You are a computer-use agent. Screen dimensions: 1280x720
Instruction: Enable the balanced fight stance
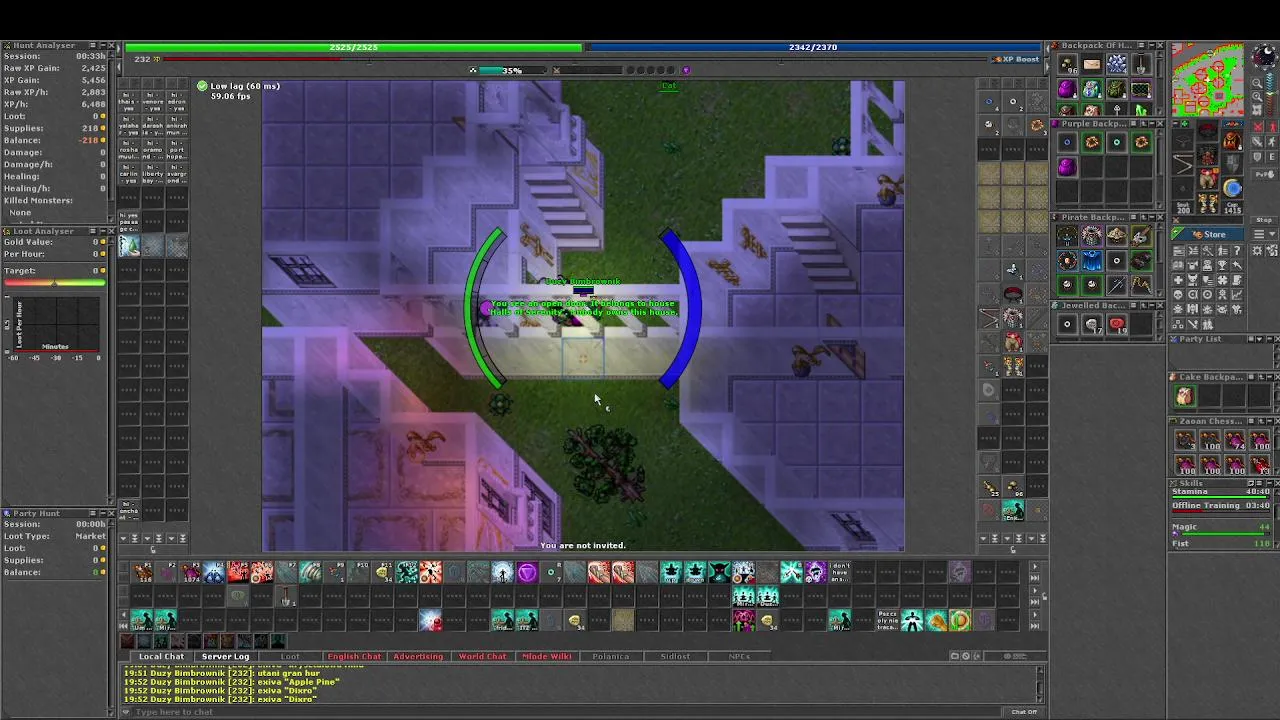point(1257,141)
